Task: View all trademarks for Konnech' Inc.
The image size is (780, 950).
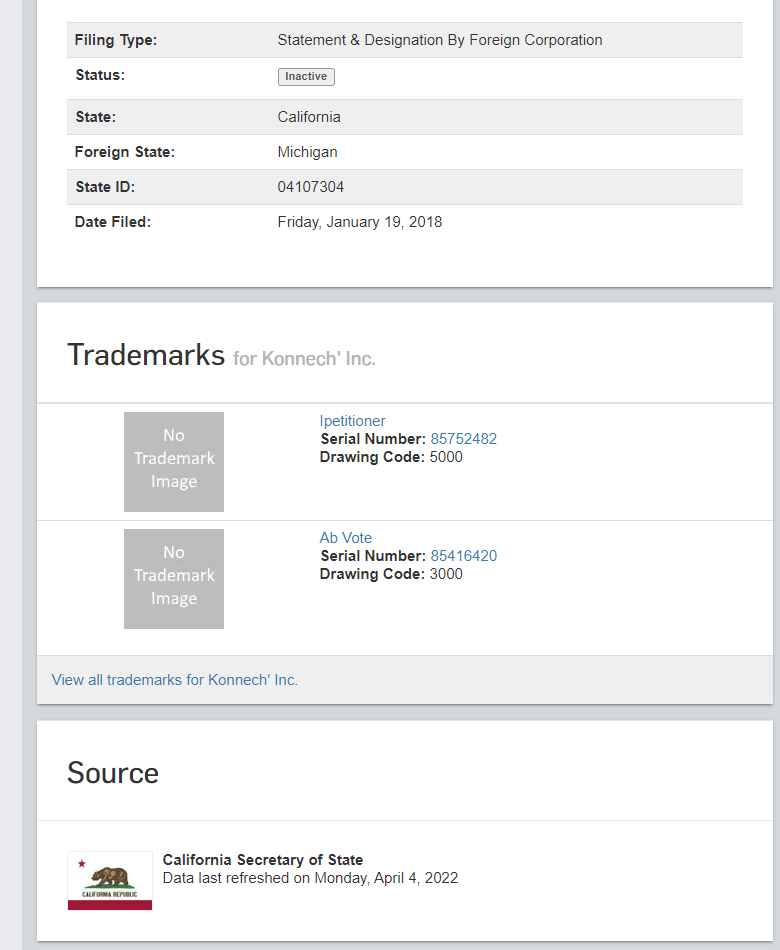Action: pos(175,680)
